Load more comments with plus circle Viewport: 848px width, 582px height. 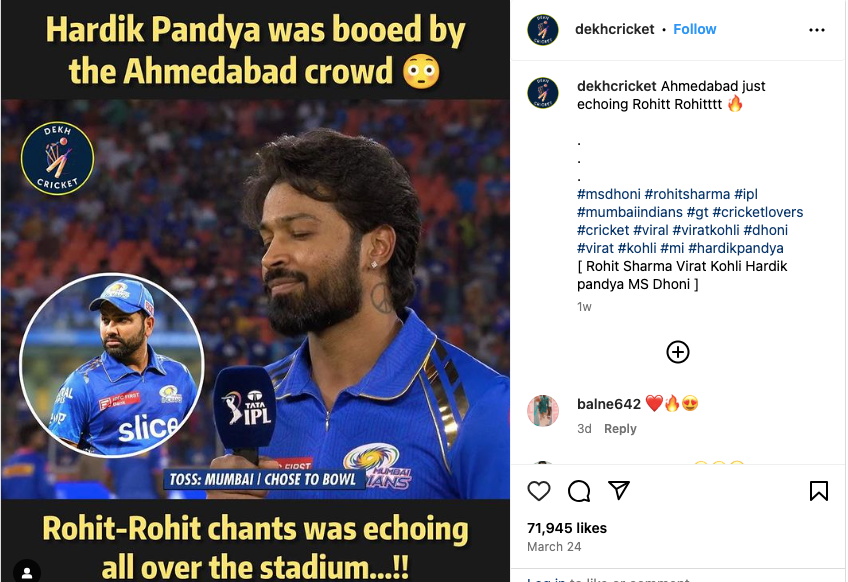tap(678, 352)
